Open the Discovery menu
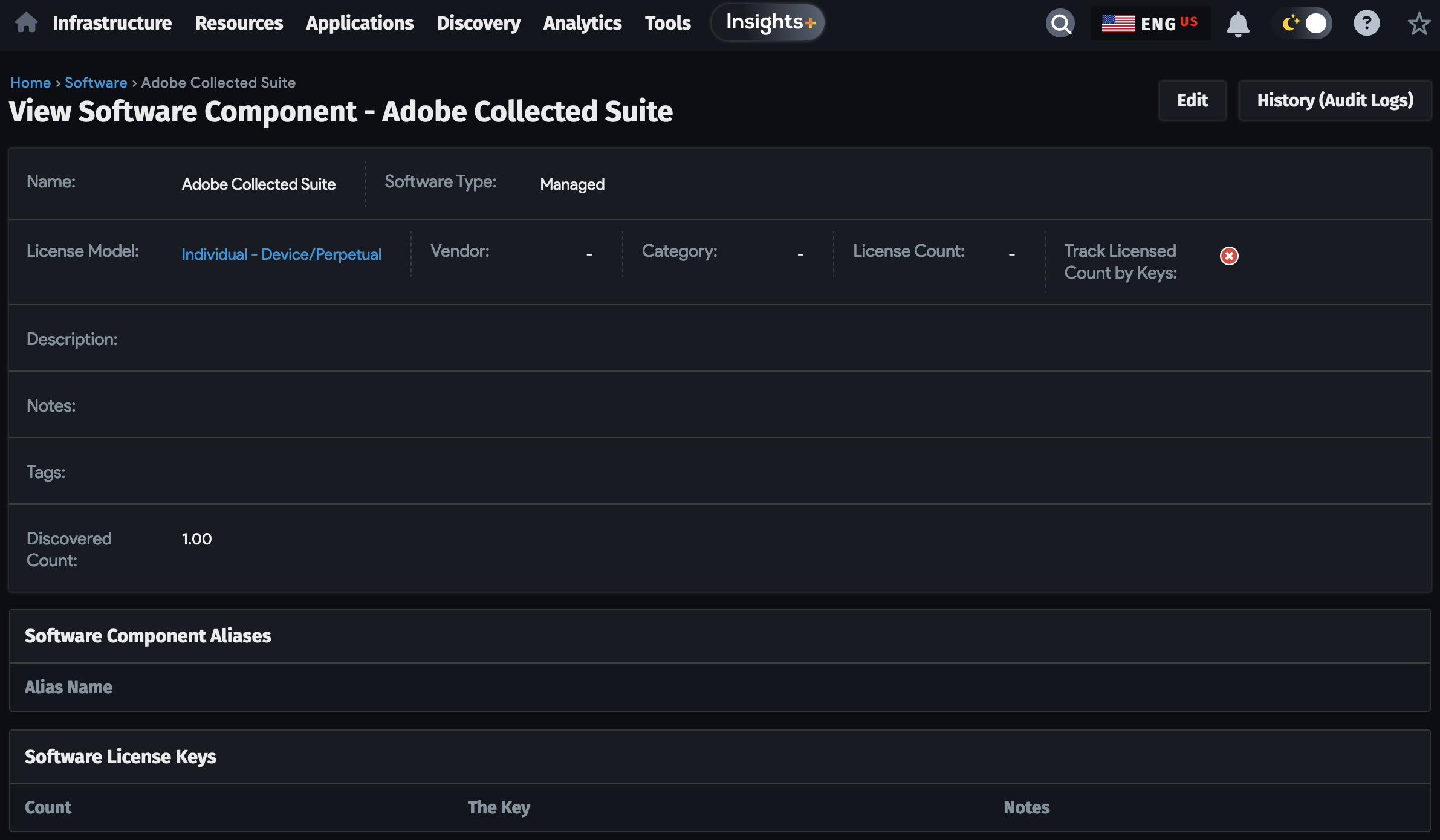 pyautogui.click(x=478, y=23)
